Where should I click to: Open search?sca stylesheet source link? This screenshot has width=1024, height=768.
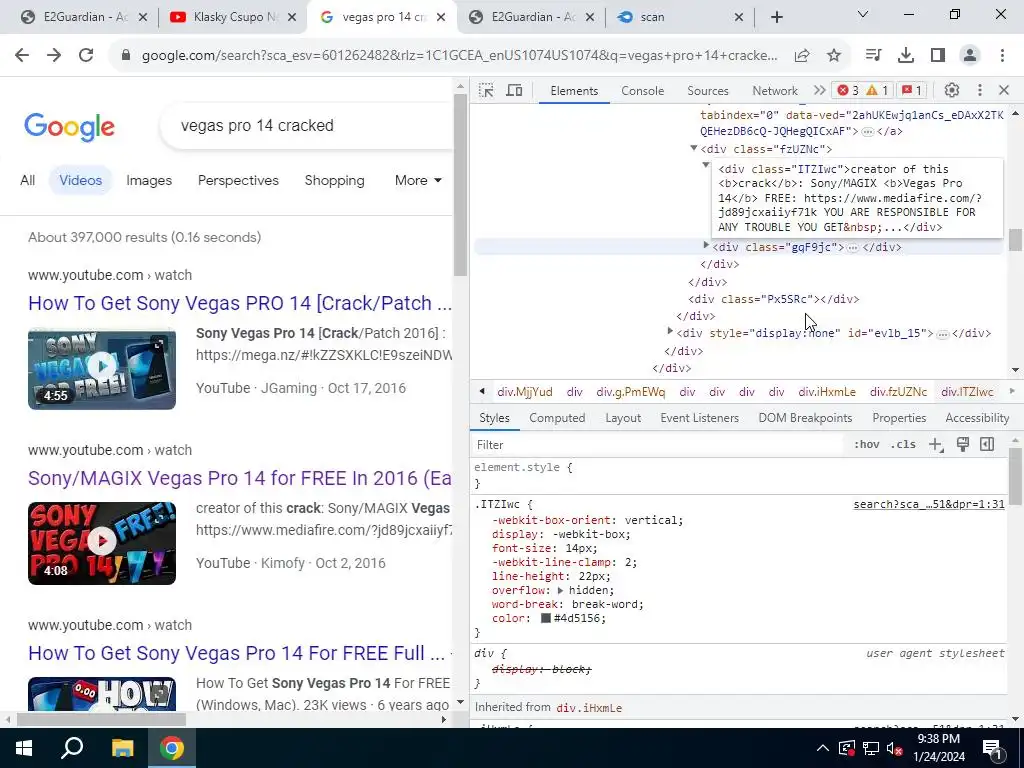929,504
